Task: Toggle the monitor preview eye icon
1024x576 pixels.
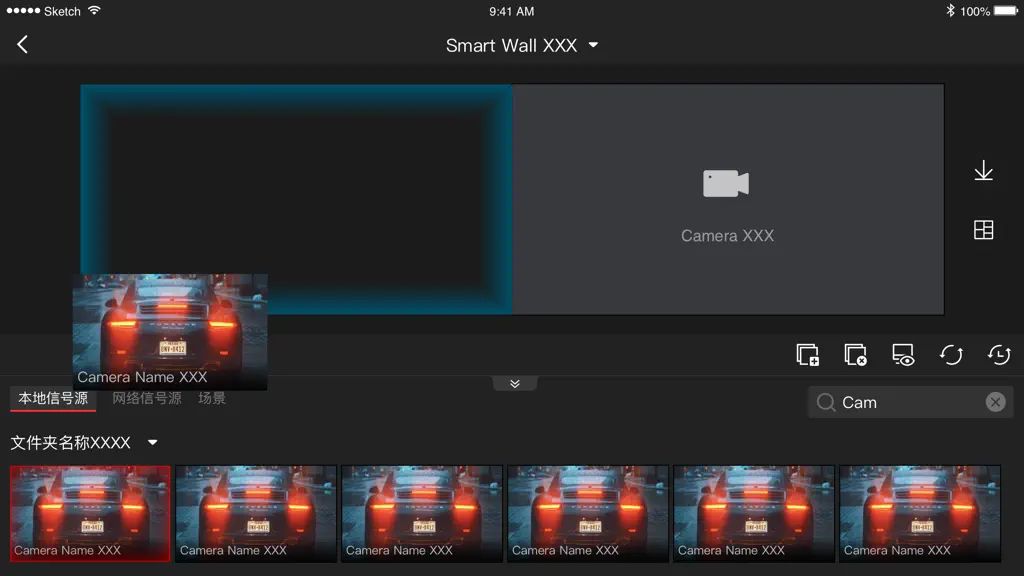Action: tap(903, 355)
